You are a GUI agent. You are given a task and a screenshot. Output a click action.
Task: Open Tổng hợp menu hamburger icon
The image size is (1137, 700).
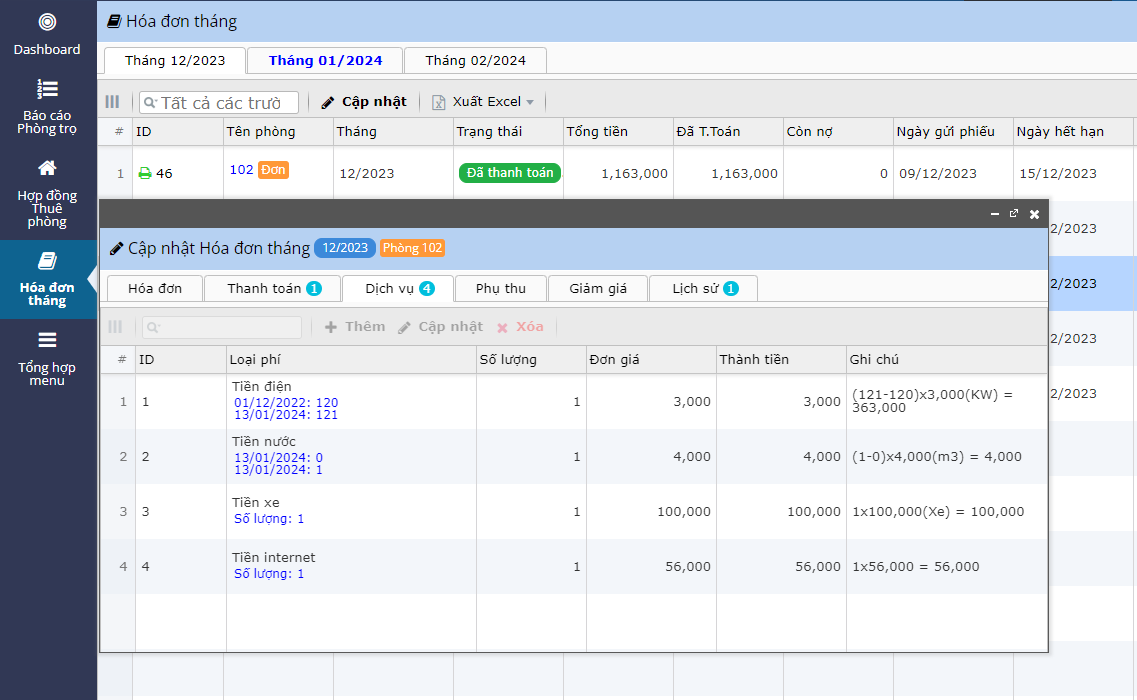pyautogui.click(x=47, y=340)
